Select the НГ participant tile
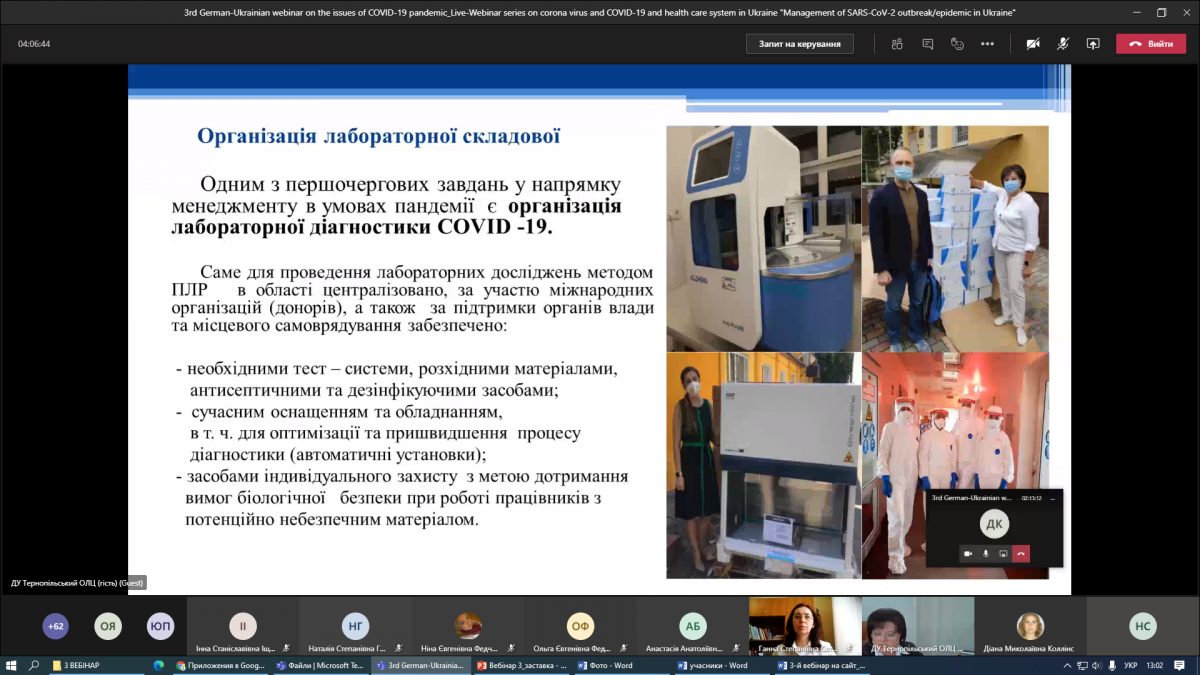Screen dimensions: 1200x675 tap(355, 627)
